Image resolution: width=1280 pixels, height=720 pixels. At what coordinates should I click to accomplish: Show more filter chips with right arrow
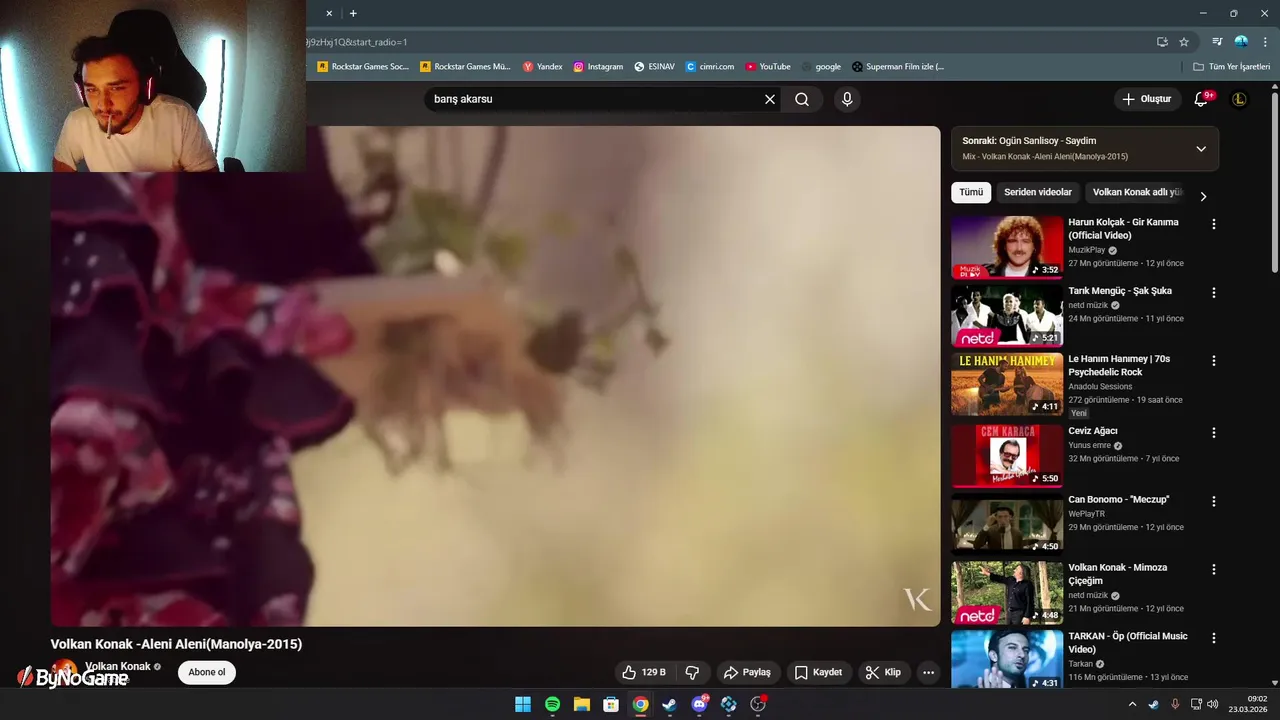(1203, 196)
